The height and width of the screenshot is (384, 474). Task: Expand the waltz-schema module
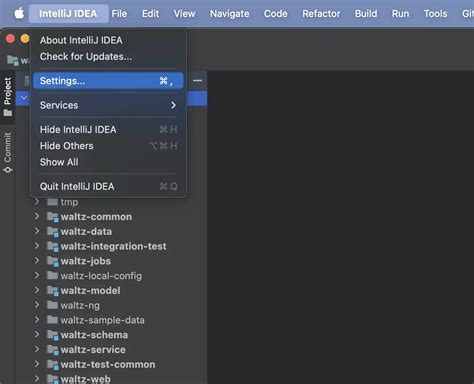[x=37, y=335]
